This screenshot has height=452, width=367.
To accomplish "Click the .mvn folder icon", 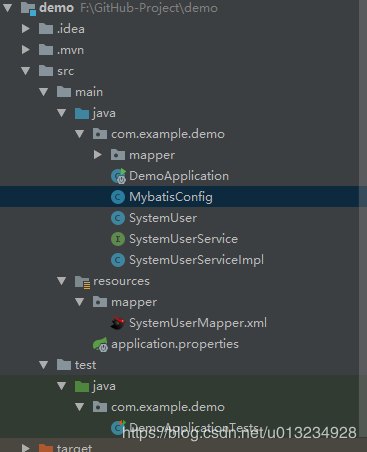I will click(x=46, y=50).
